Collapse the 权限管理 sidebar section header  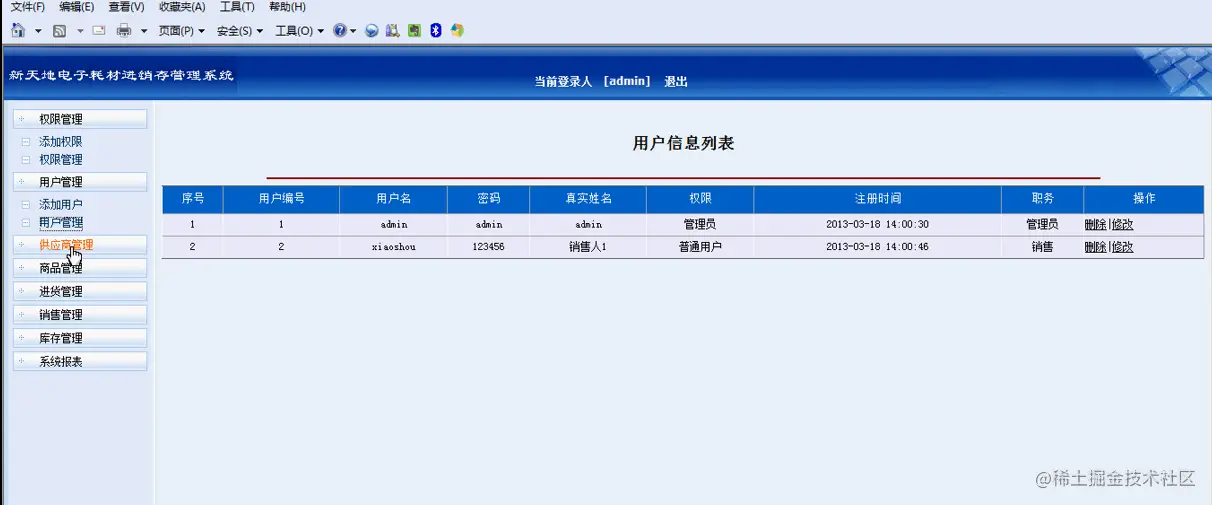coord(80,119)
